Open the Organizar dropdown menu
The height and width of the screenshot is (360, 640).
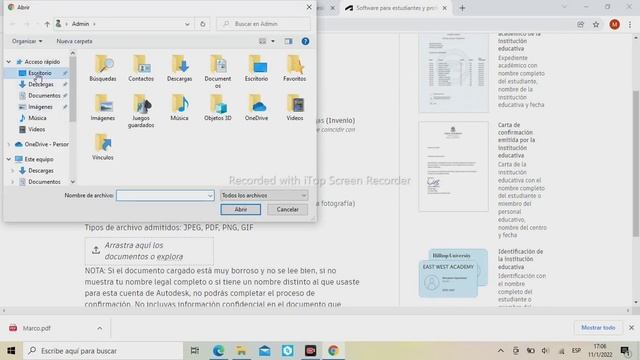click(27, 41)
